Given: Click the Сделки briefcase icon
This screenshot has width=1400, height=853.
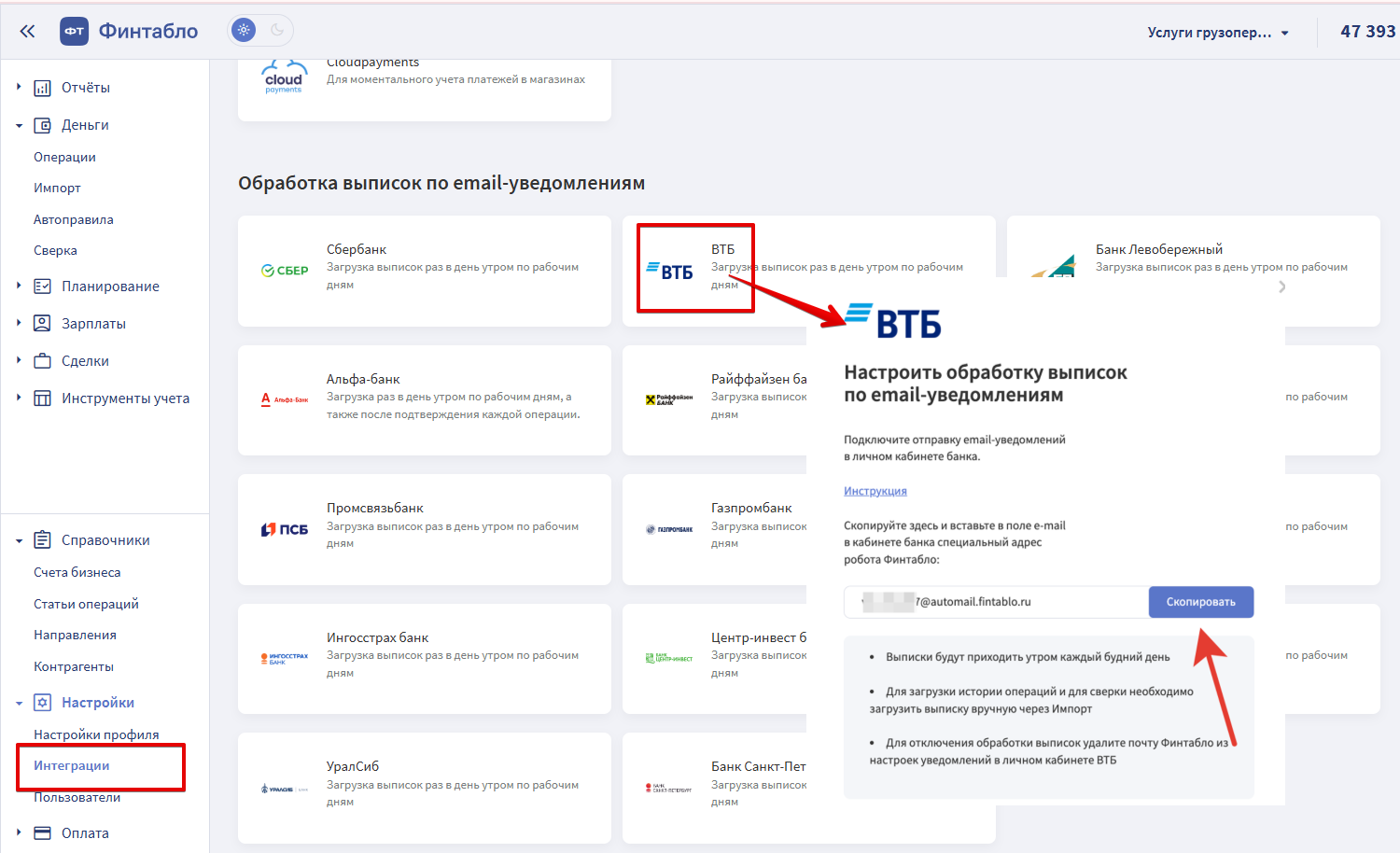Looking at the screenshot, I should 42,361.
